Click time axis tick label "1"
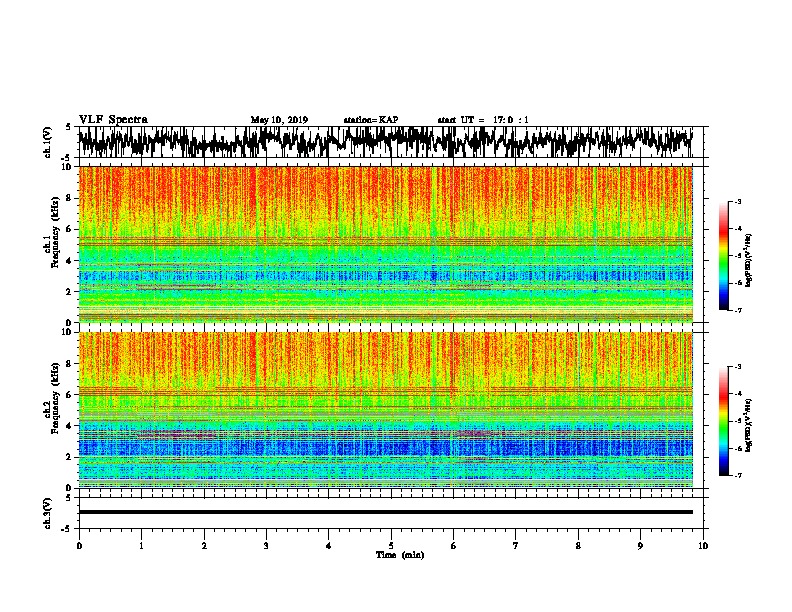The height and width of the screenshot is (612, 792). point(141,546)
